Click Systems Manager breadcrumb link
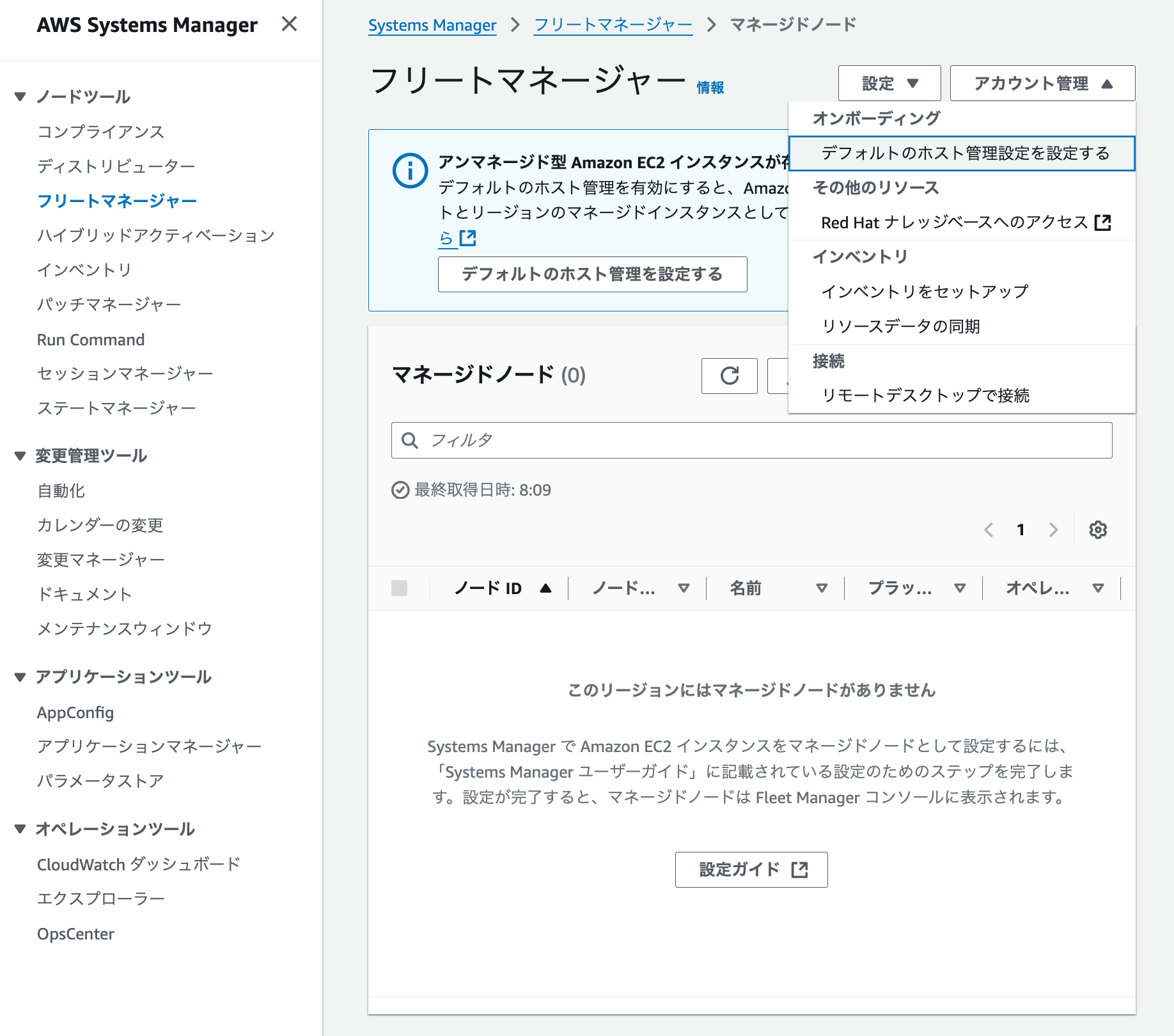1174x1036 pixels. coord(432,25)
